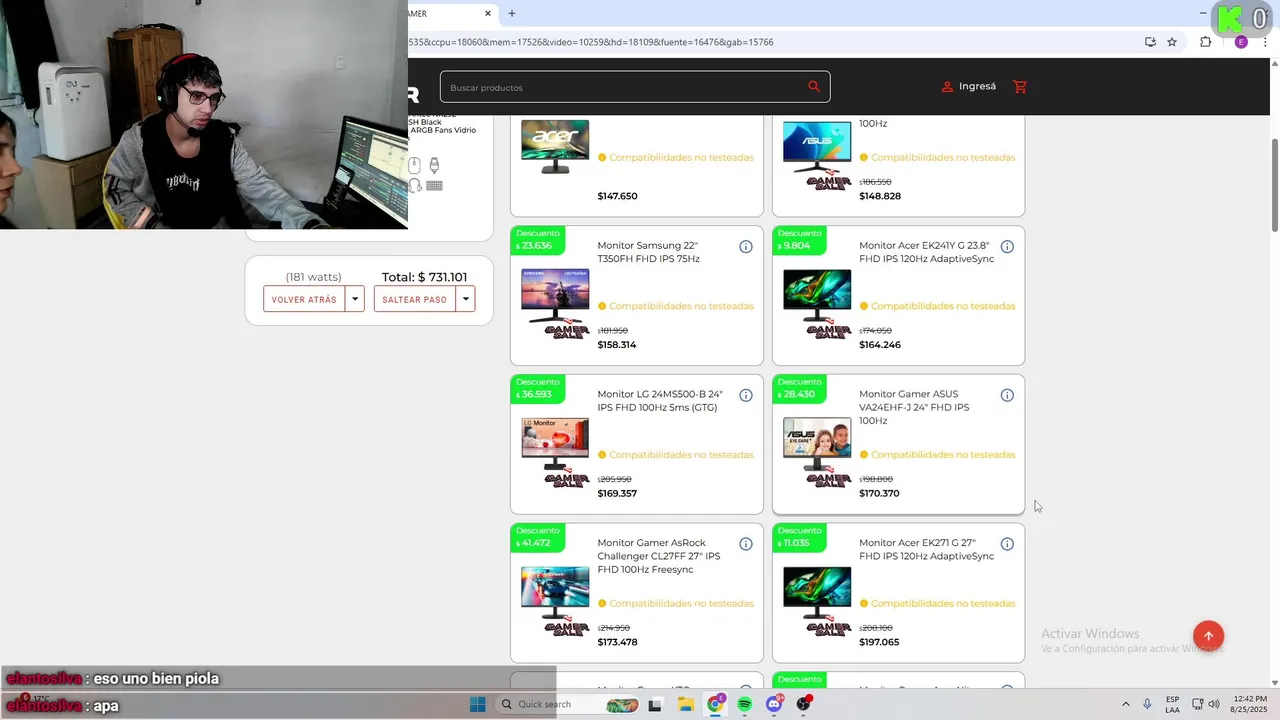
Task: Bookmark this page with the star icon
Action: tap(1172, 42)
